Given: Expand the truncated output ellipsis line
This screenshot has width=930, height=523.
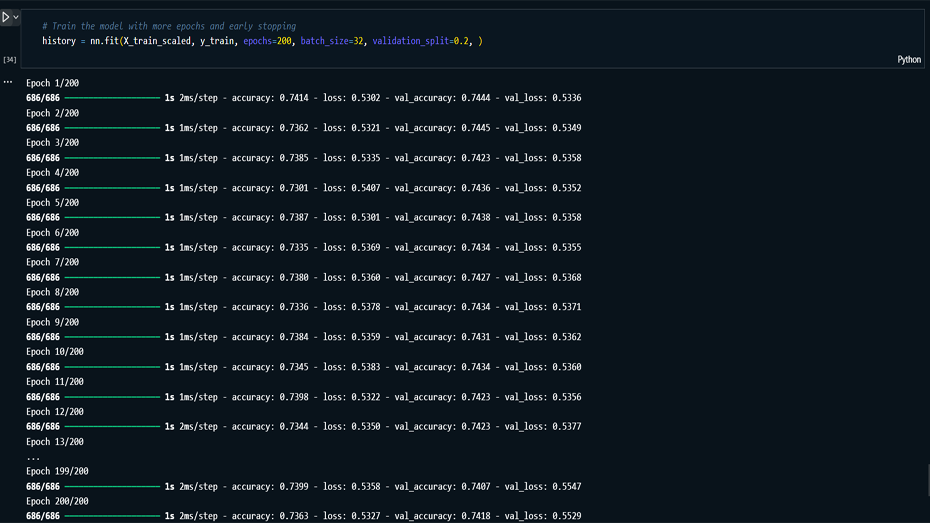Looking at the screenshot, I should (33, 457).
